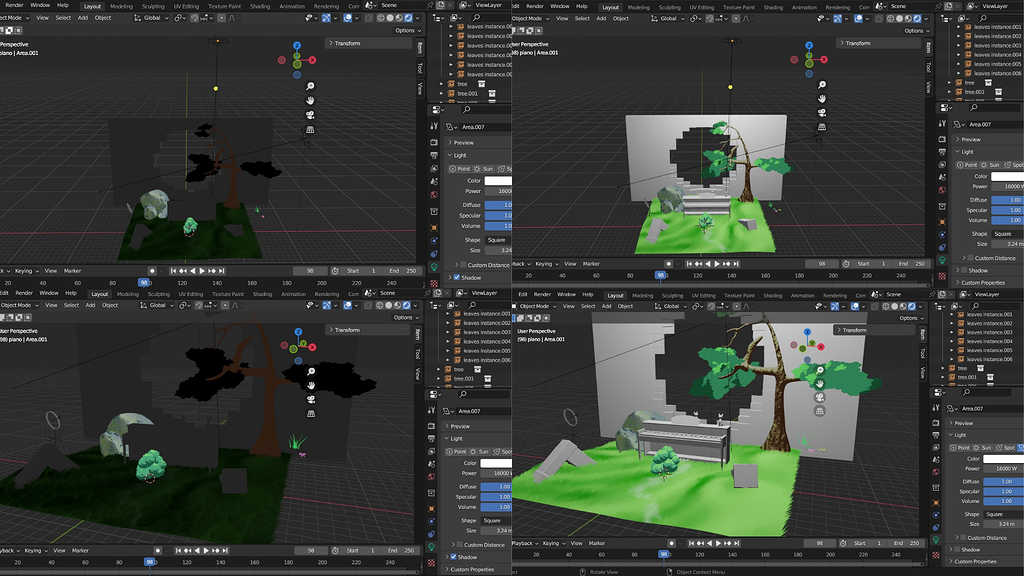Click camera view icon in bottom-left Blender viewport
The width and height of the screenshot is (1024, 576).
pyautogui.click(x=312, y=399)
